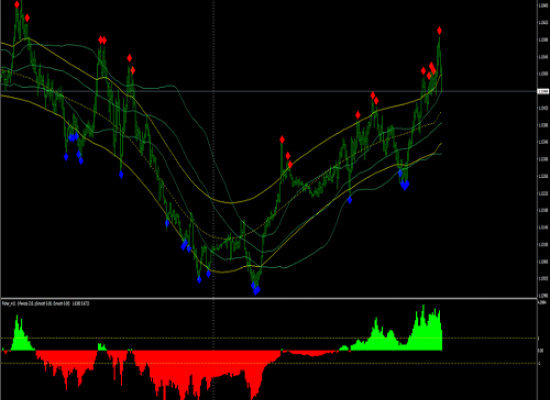The image size is (550, 400).
Task: Select the lower dotted level line in indicator window
Action: 268,363
